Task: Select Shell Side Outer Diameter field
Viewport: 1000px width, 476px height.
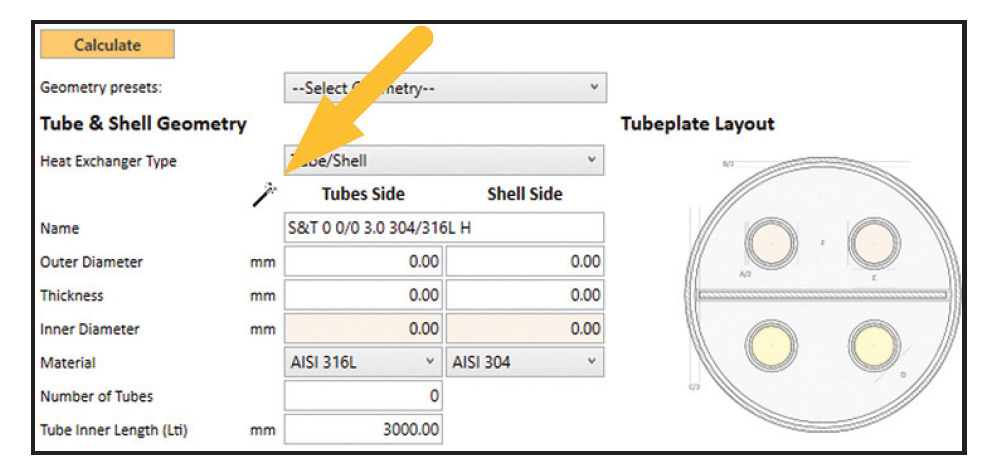Action: pyautogui.click(x=524, y=262)
